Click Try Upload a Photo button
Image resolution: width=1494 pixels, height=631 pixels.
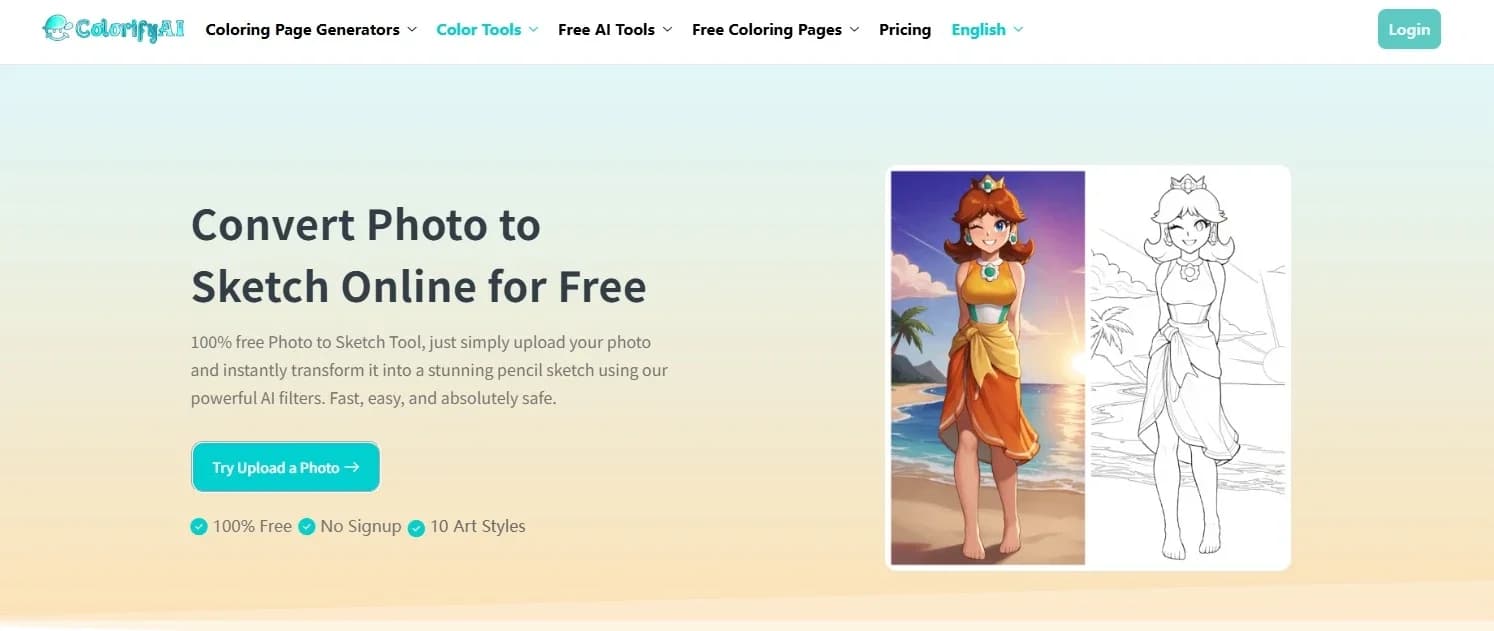286,467
